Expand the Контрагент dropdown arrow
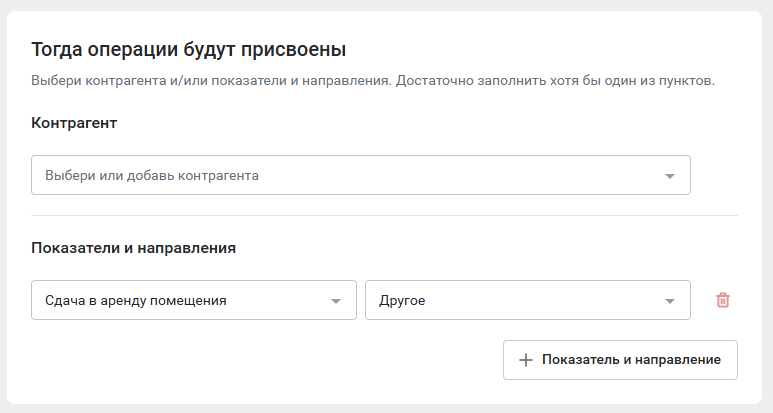Image resolution: width=773 pixels, height=413 pixels. (x=669, y=176)
